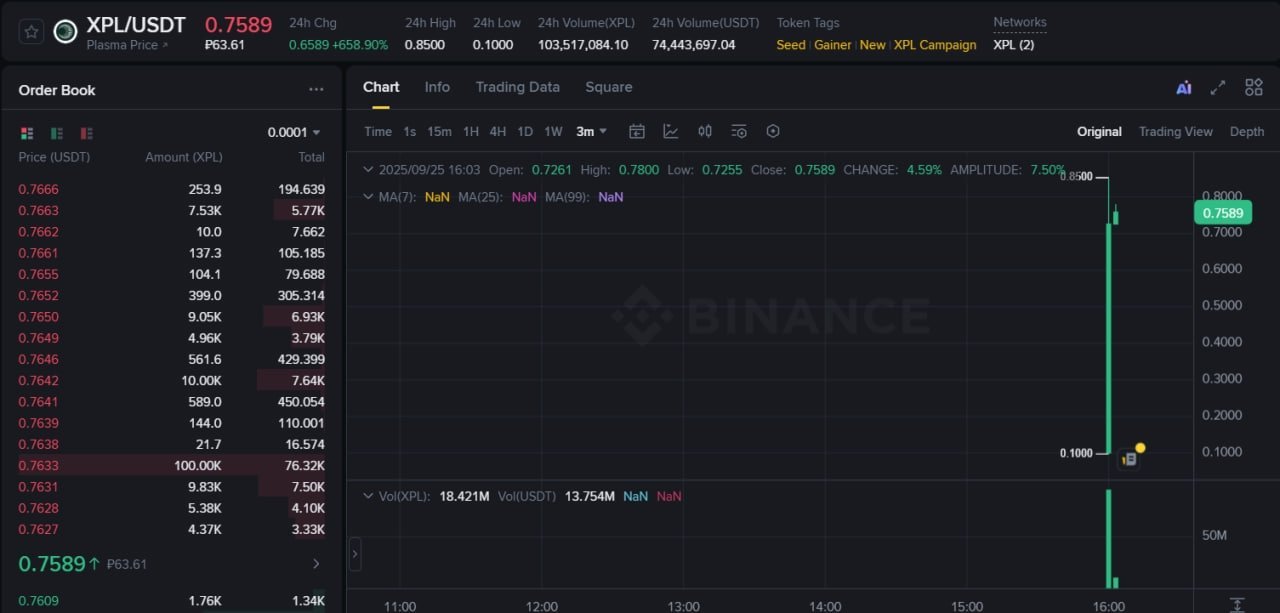Open the 3m interval dropdown
Image resolution: width=1280 pixels, height=613 pixels.
click(x=591, y=132)
